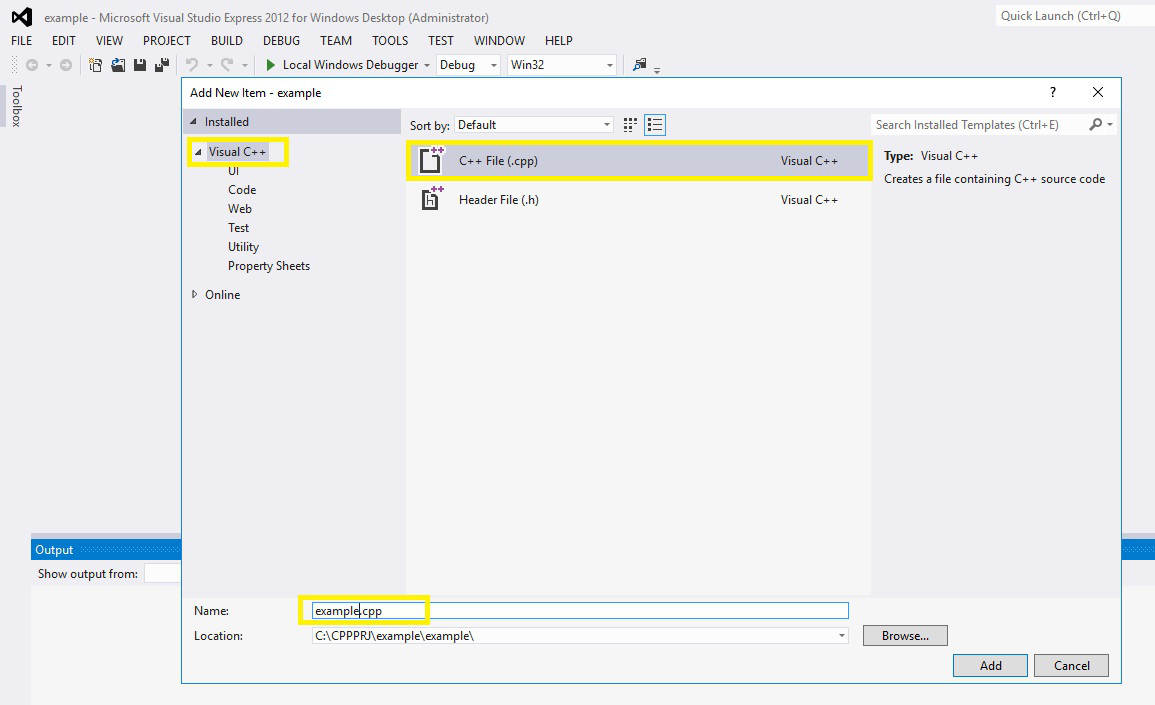
Task: Click the Header File template icon
Action: [x=432, y=198]
